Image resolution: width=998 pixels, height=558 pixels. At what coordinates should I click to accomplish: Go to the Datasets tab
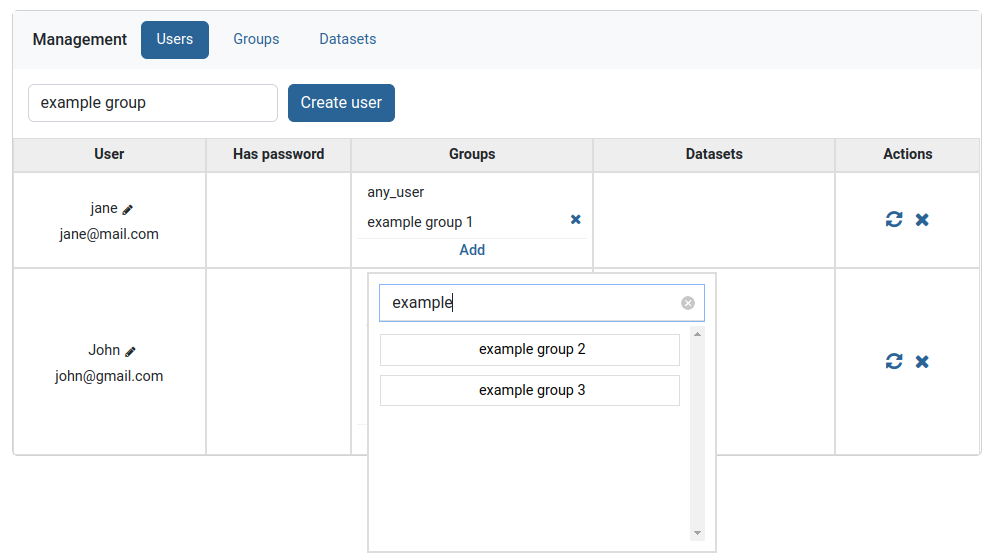(x=348, y=40)
